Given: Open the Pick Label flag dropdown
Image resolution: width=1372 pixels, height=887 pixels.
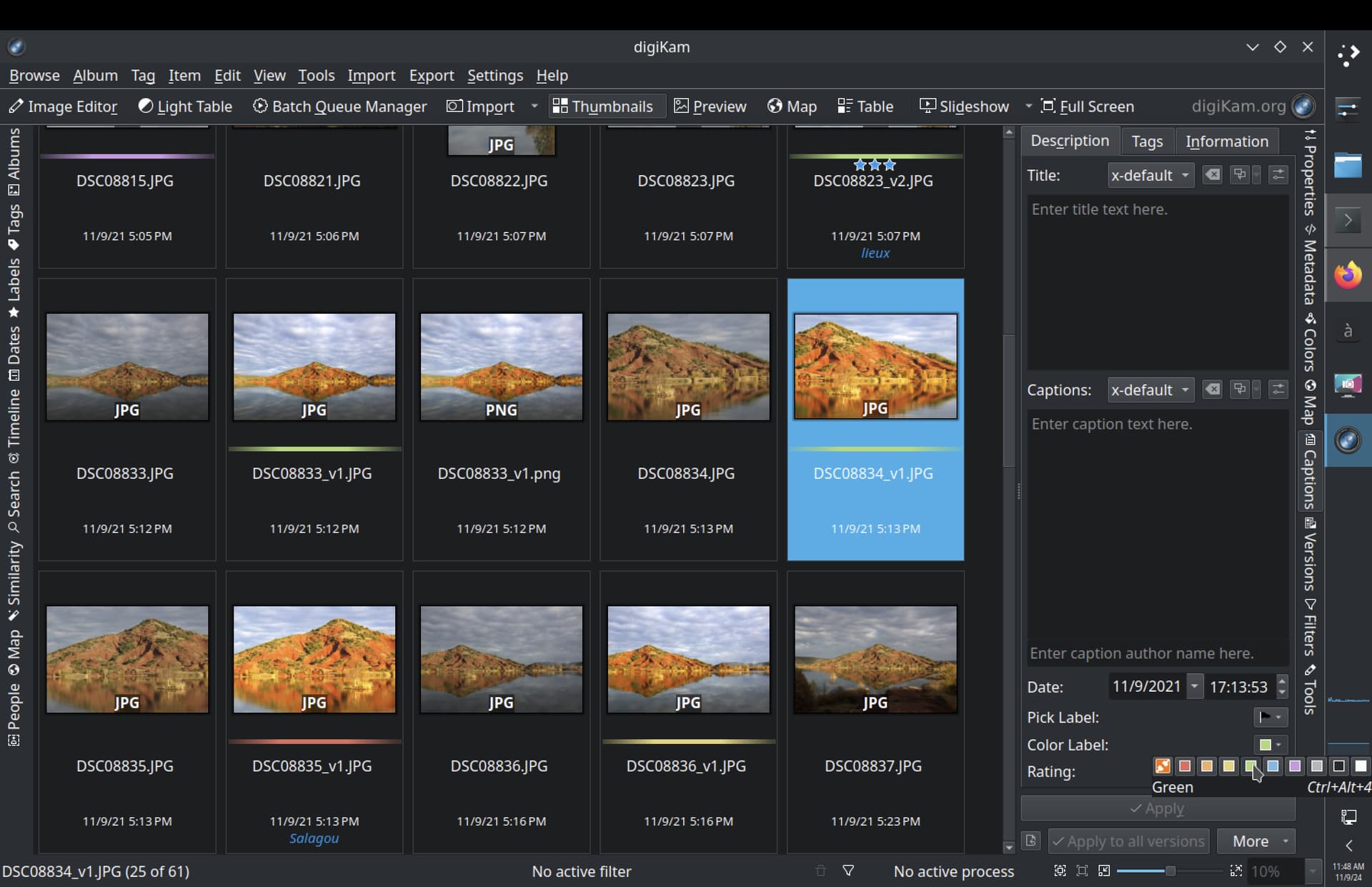Looking at the screenshot, I should point(1271,717).
